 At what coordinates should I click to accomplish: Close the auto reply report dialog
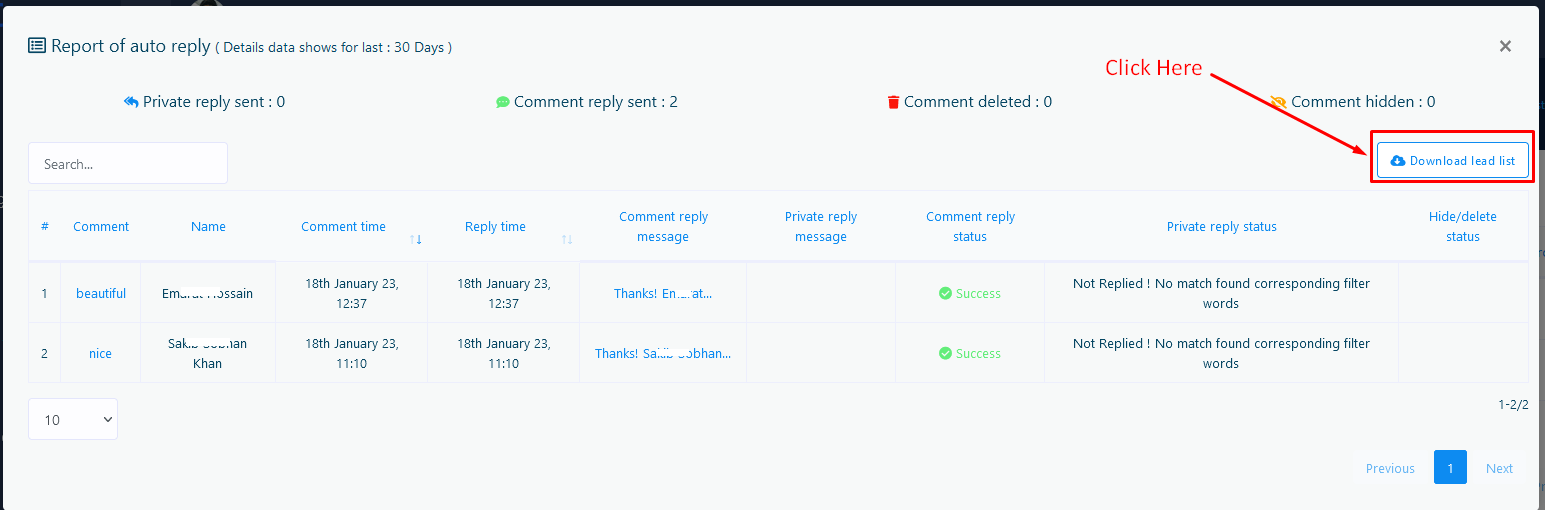click(1505, 46)
